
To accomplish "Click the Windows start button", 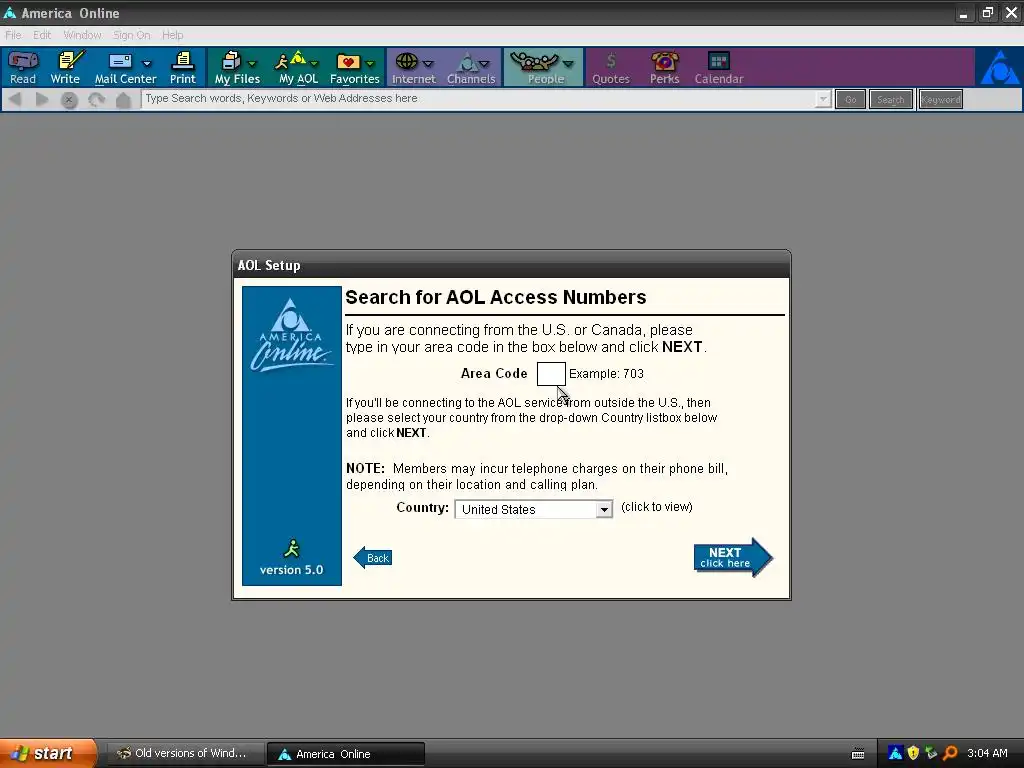I will (47, 753).
